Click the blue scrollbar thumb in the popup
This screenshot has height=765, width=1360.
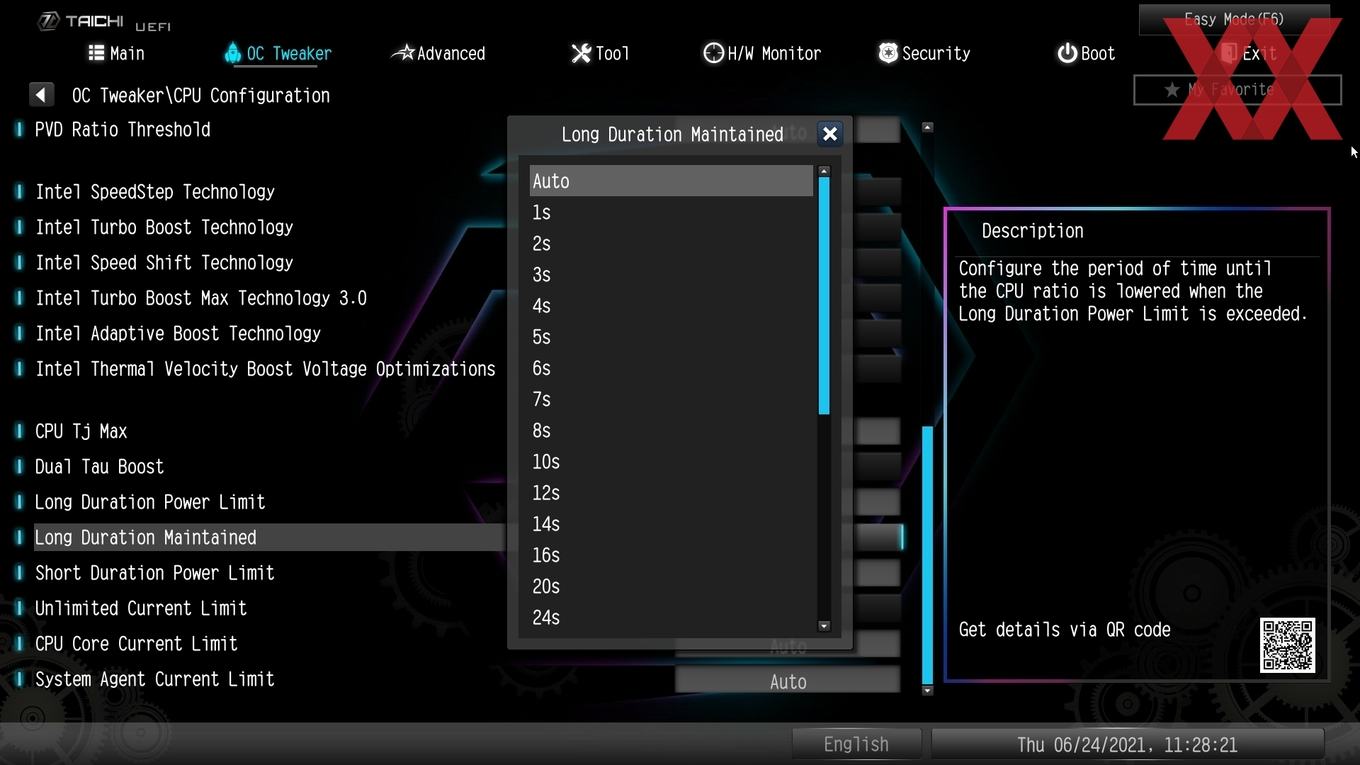point(824,296)
